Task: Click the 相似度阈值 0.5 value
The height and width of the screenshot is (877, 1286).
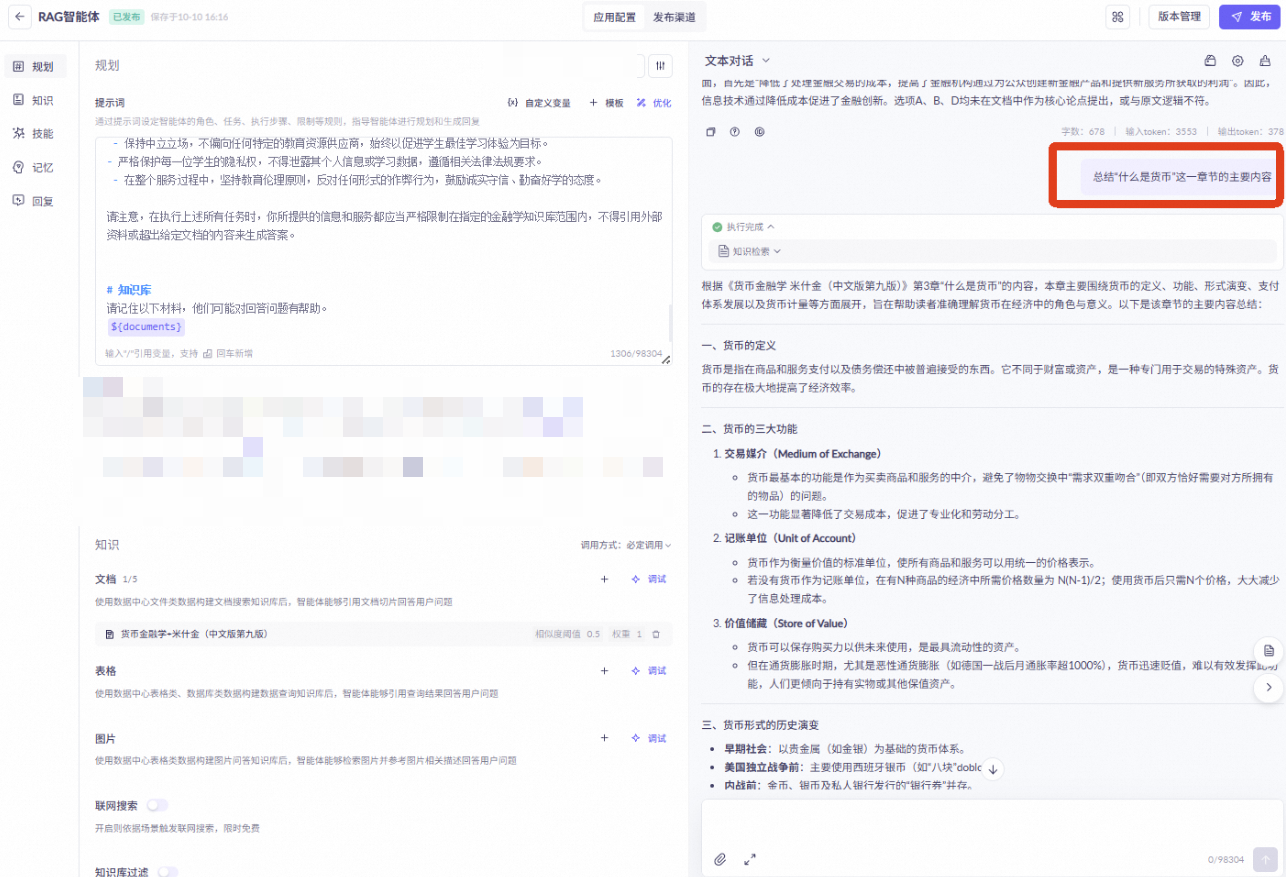Action: 567,634
